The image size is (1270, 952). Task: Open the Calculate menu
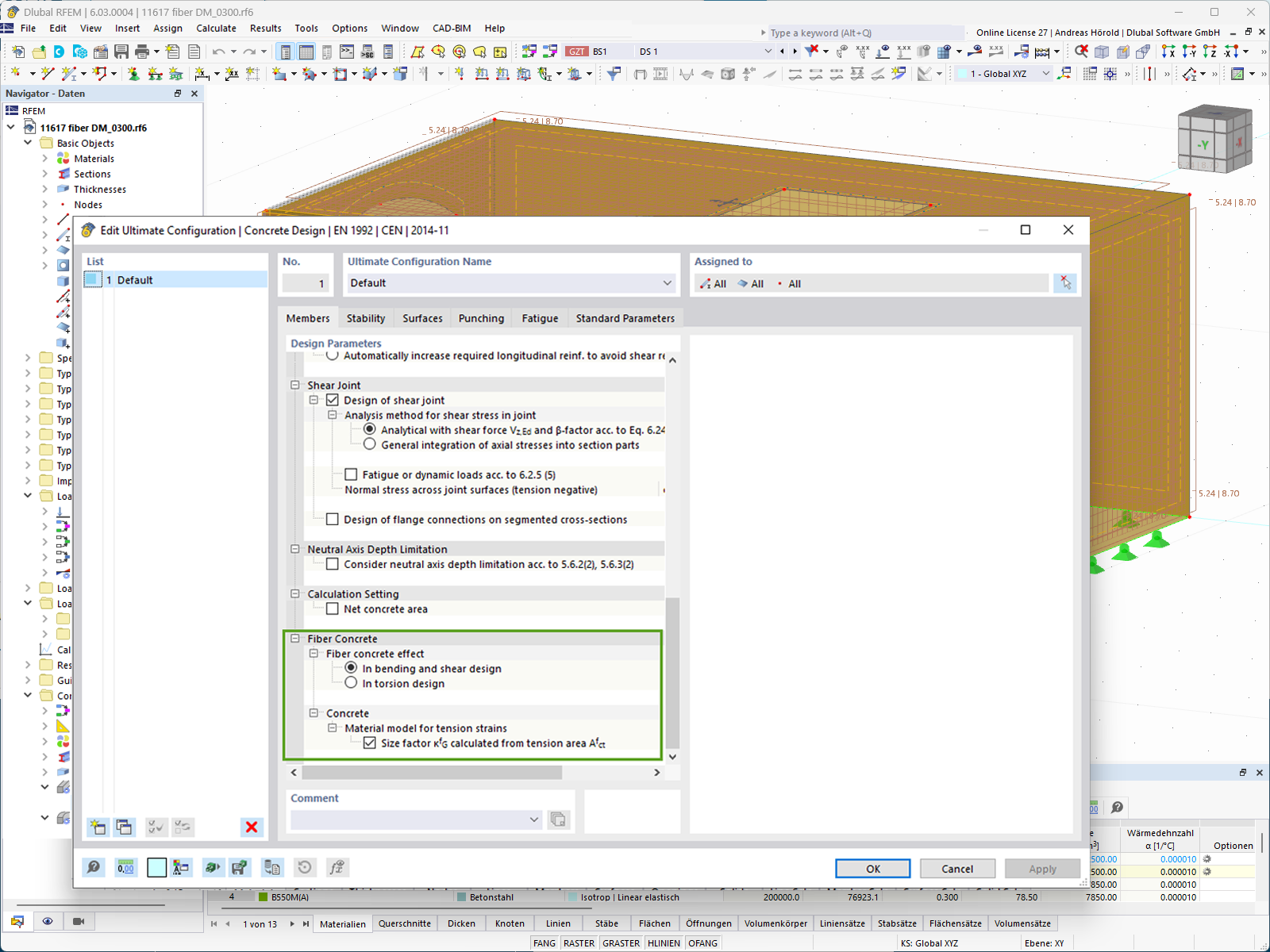click(x=216, y=28)
